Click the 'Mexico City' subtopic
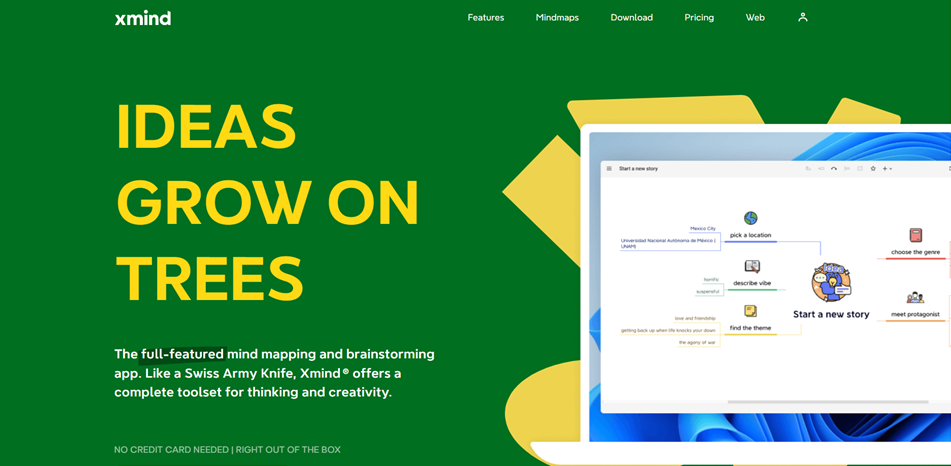Image resolution: width=951 pixels, height=466 pixels. (703, 229)
